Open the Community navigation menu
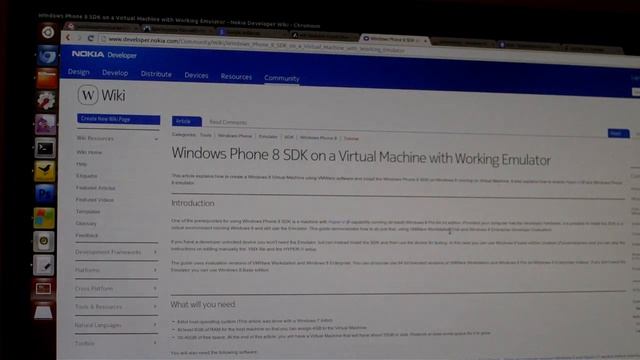 [x=282, y=78]
